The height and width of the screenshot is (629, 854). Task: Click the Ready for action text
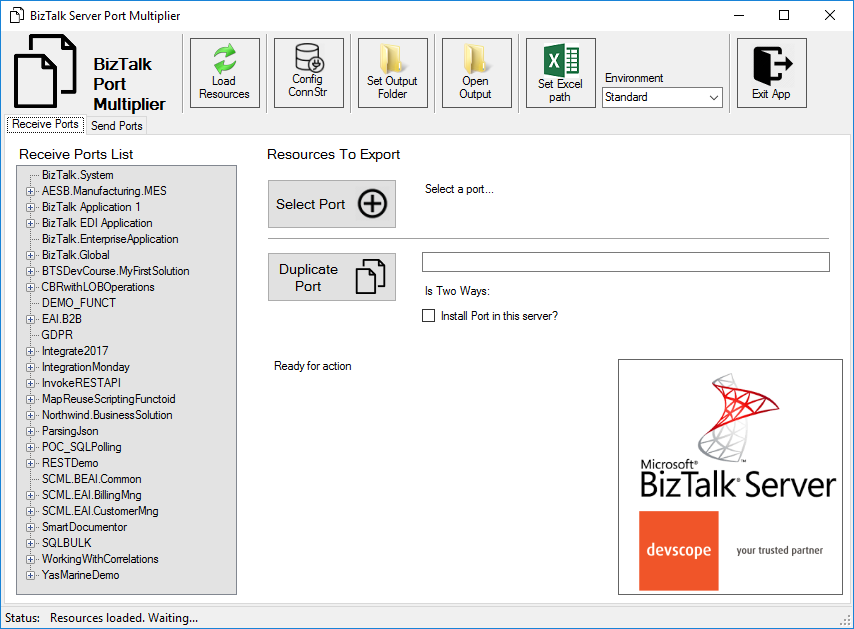313,366
